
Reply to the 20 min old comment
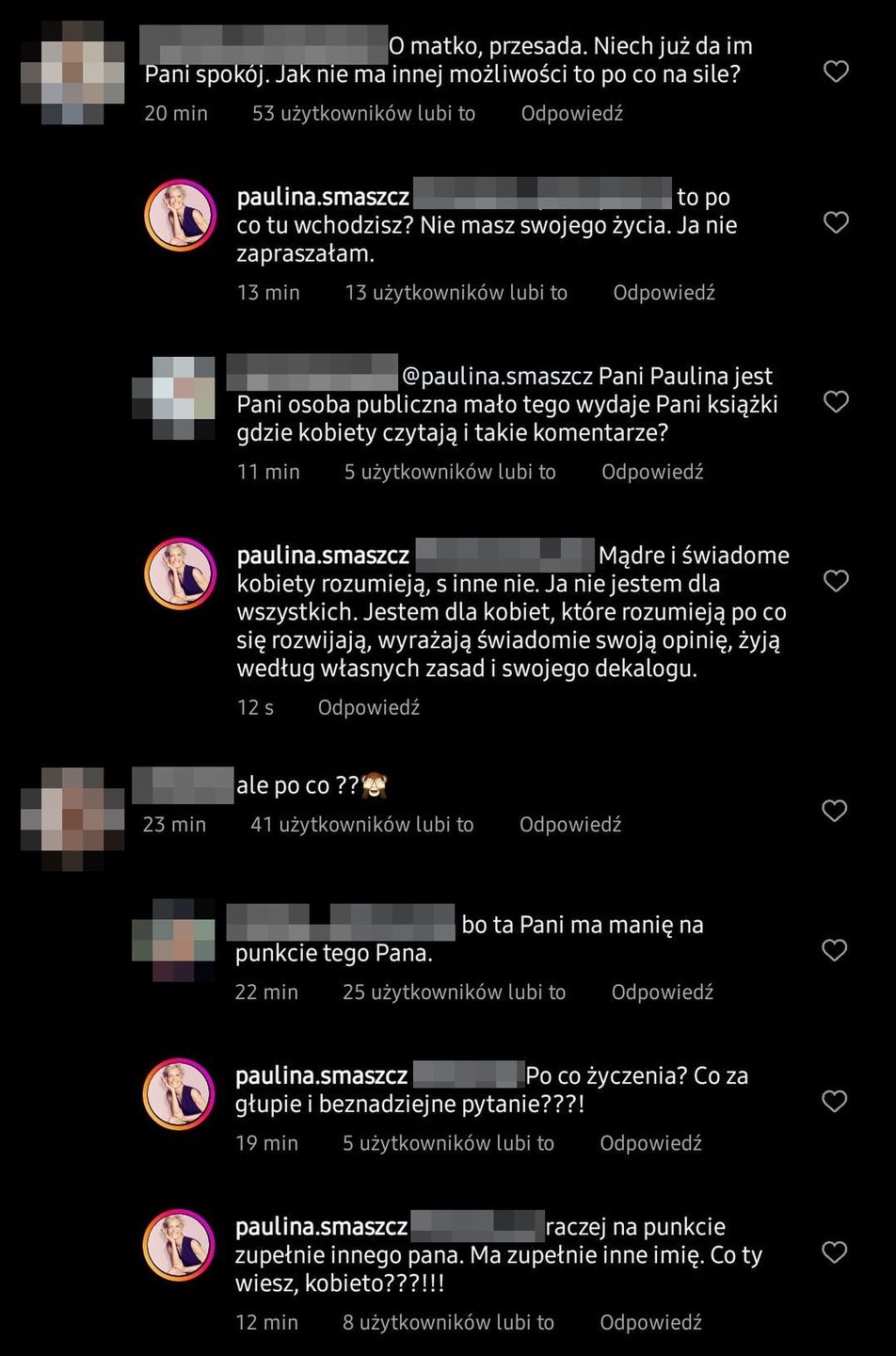point(572,113)
